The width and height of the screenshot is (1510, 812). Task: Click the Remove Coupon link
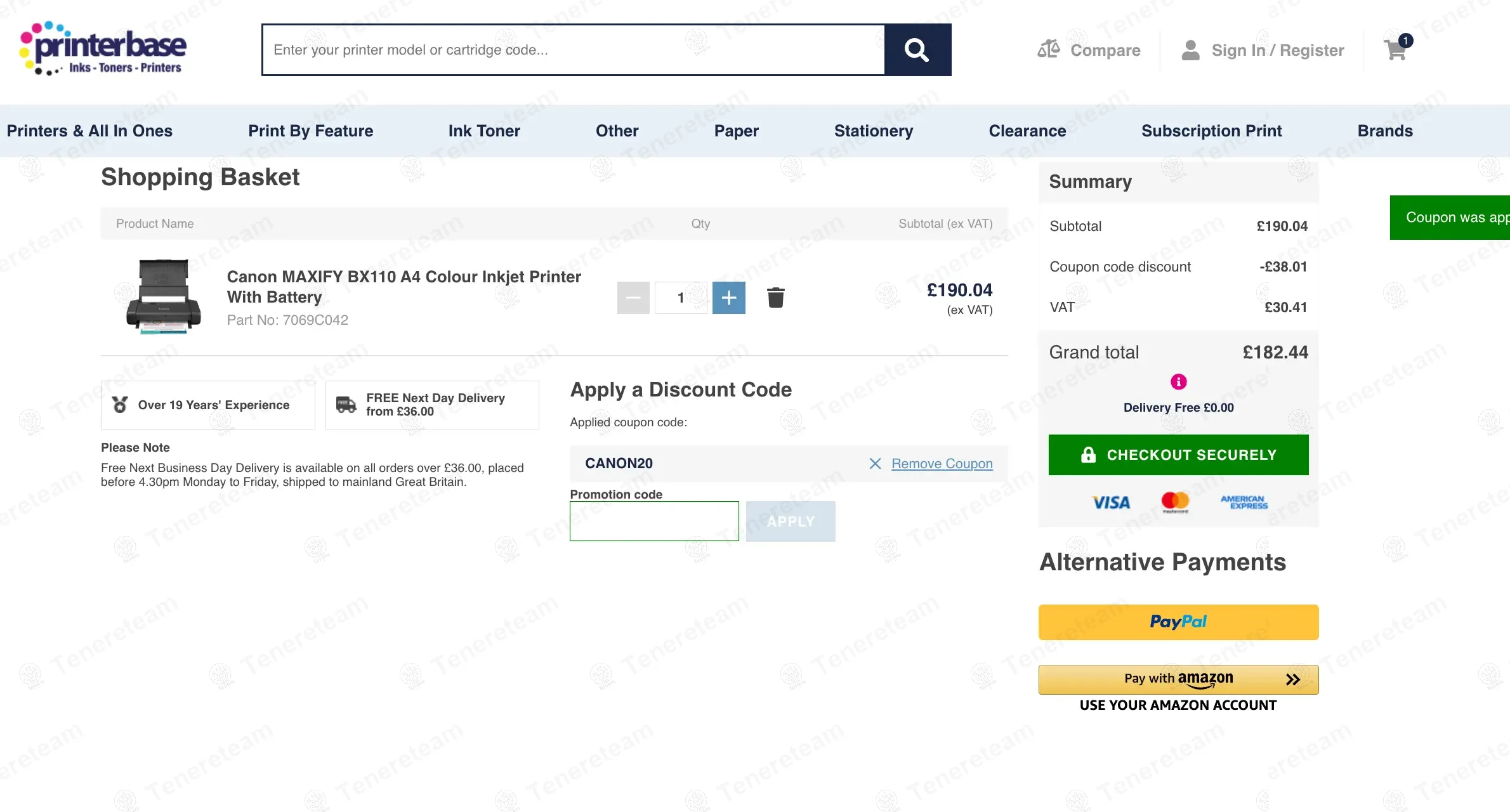(942, 464)
